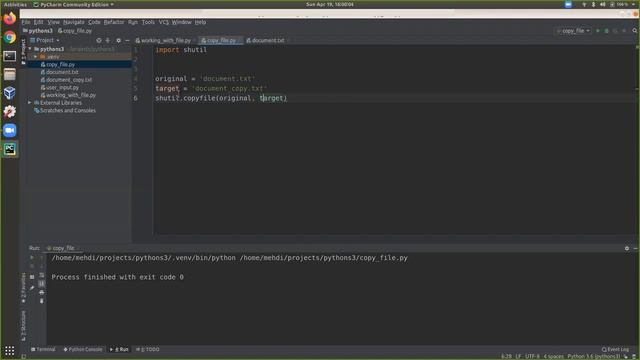Open the Window menu

182,22
